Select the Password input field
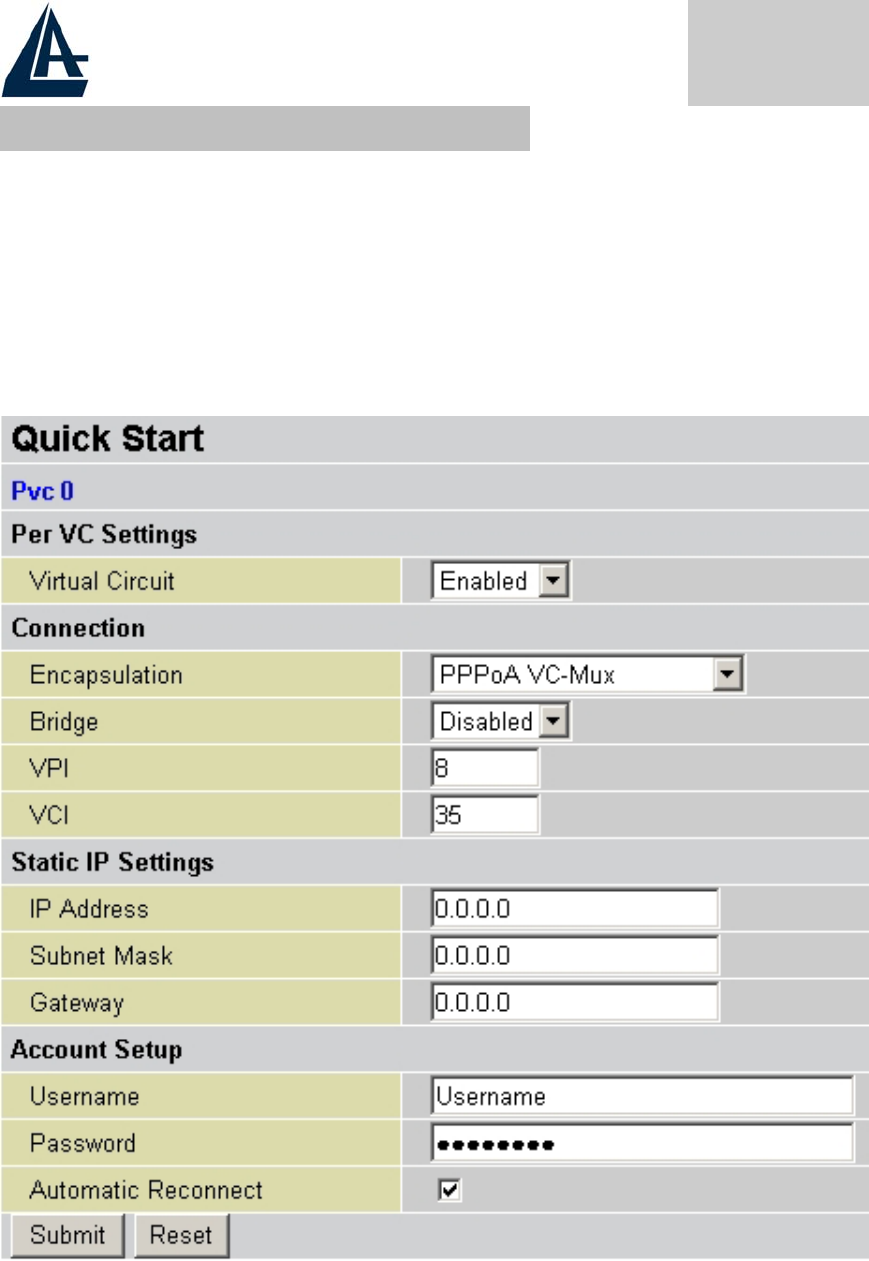The height and width of the screenshot is (1261, 869). click(x=642, y=1143)
